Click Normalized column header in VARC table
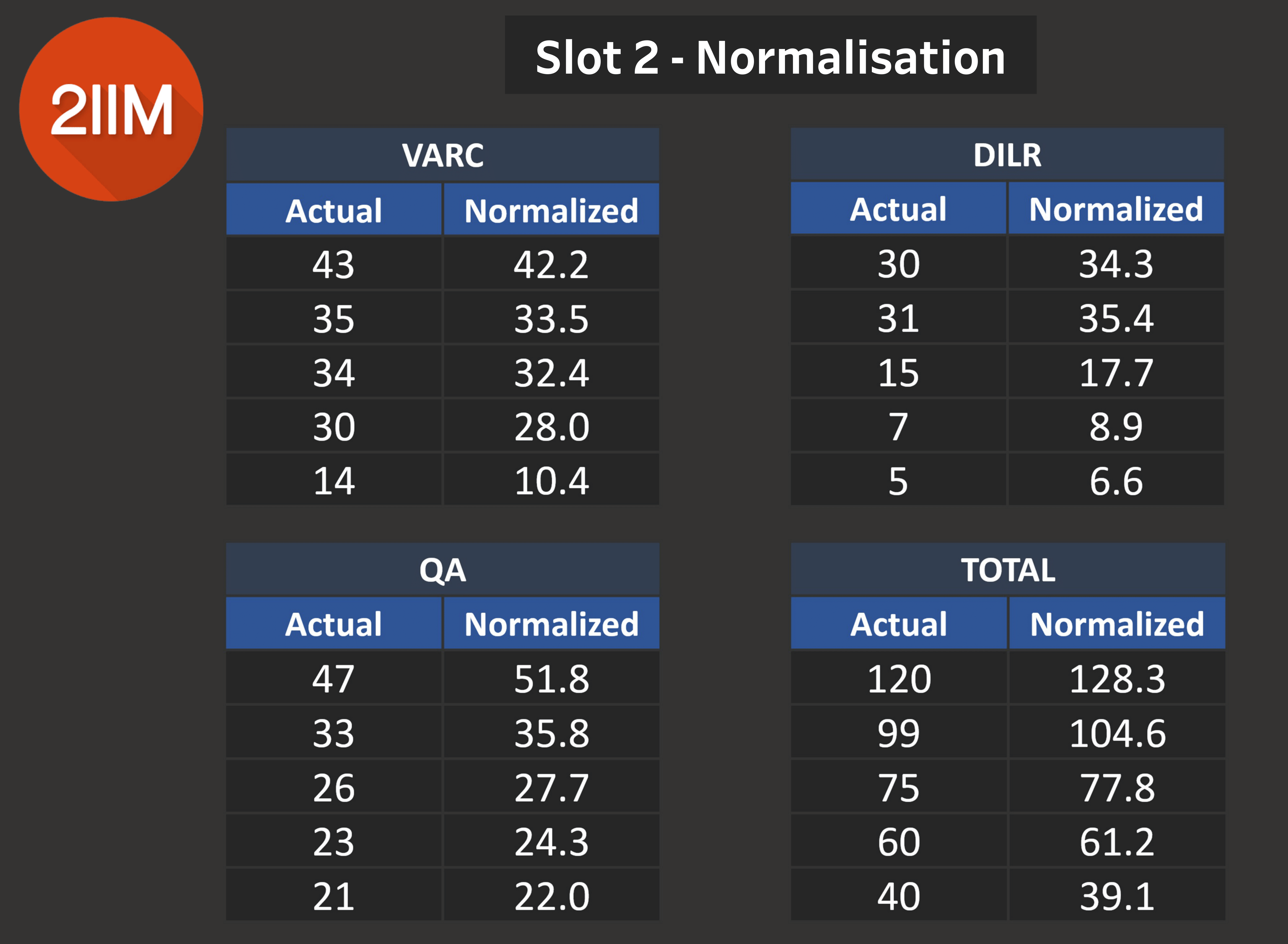Image resolution: width=1288 pixels, height=944 pixels. (551, 210)
